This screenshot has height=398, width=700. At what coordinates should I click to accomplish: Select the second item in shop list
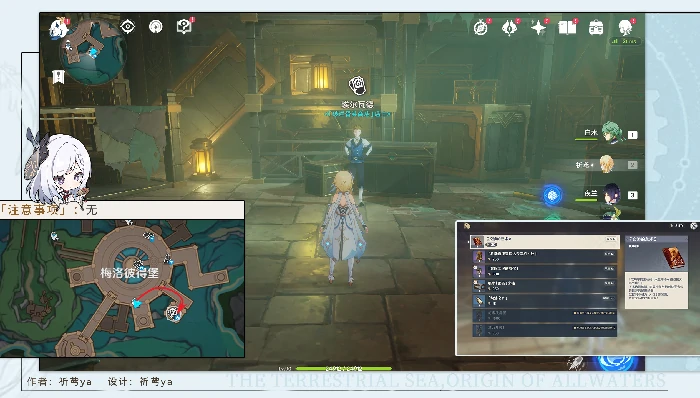click(x=545, y=256)
